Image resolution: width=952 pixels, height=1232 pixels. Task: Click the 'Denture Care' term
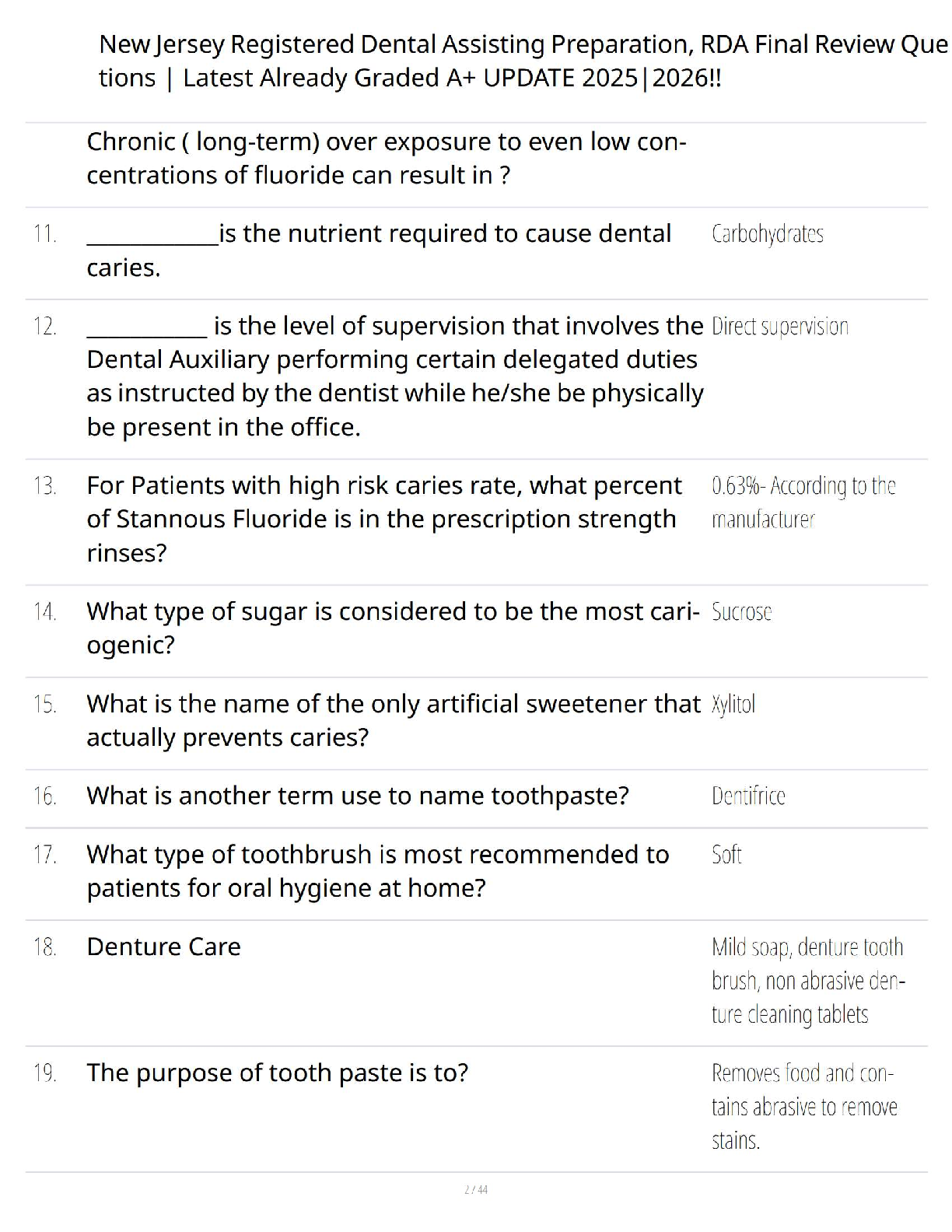point(163,947)
